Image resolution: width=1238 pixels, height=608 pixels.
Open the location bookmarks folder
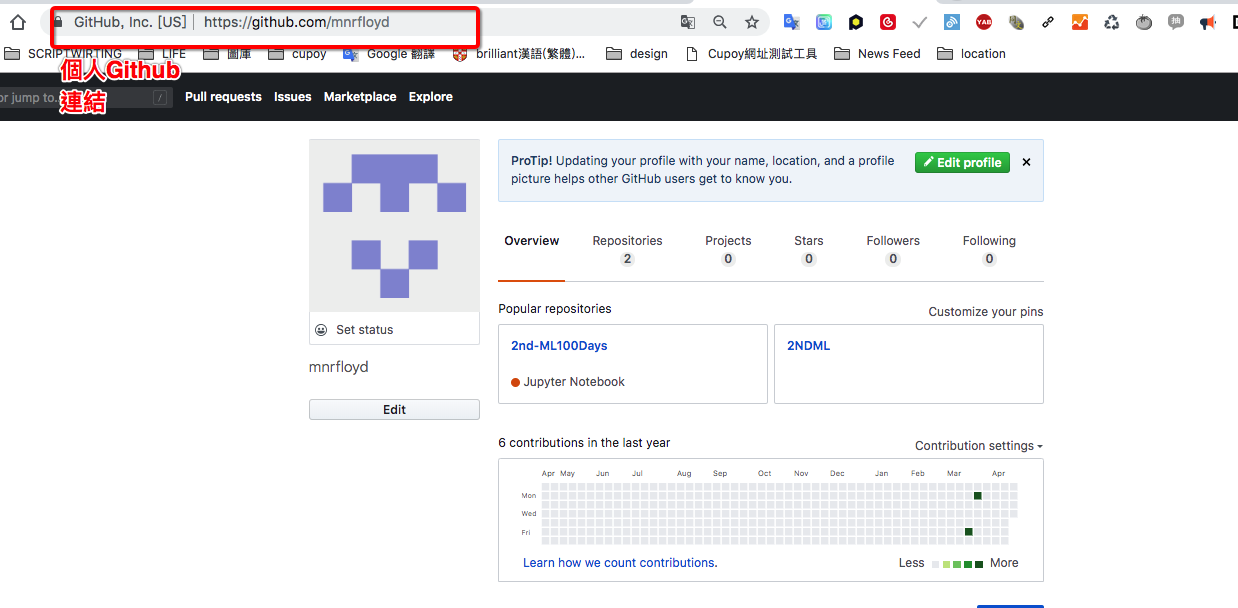point(971,54)
